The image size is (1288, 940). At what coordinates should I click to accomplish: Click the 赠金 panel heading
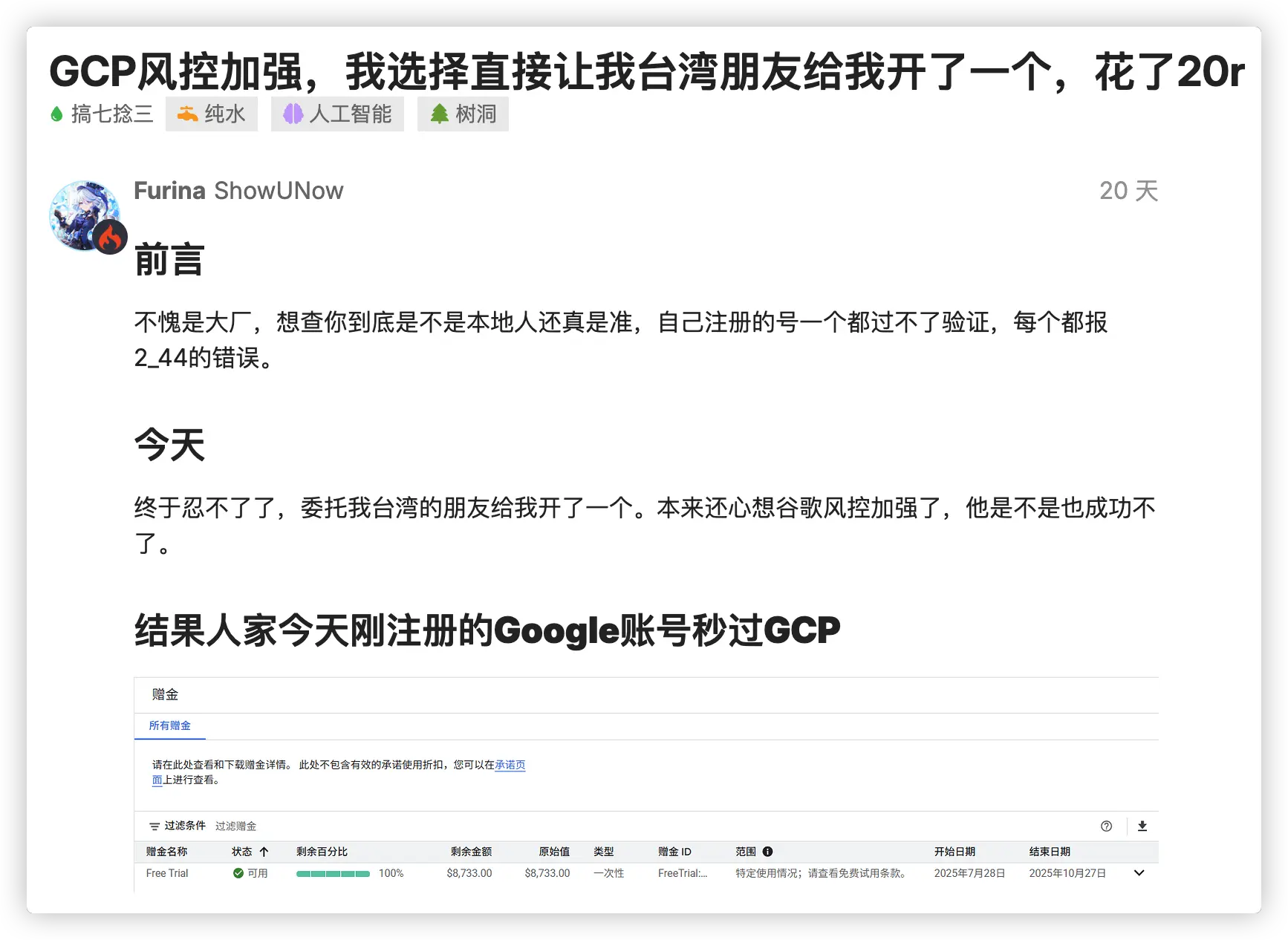click(165, 694)
